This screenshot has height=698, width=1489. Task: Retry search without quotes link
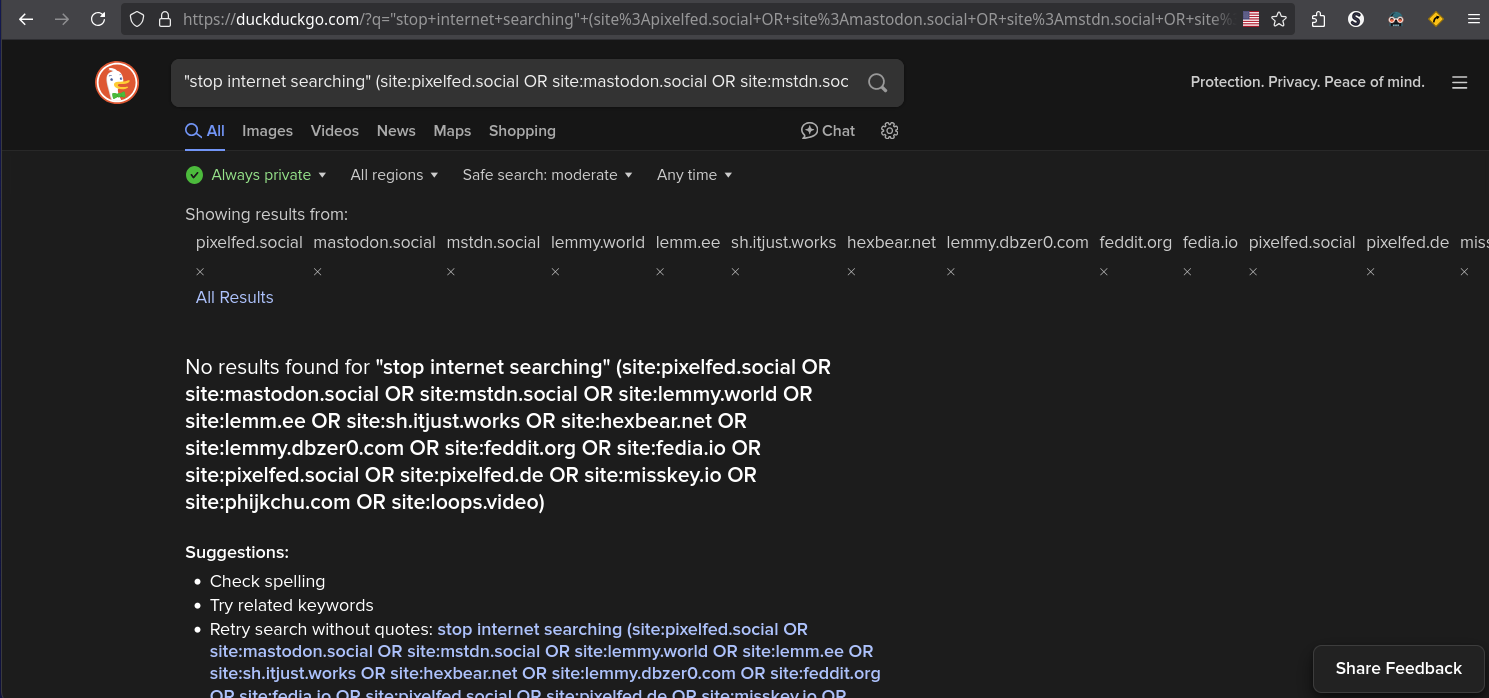[545, 664]
